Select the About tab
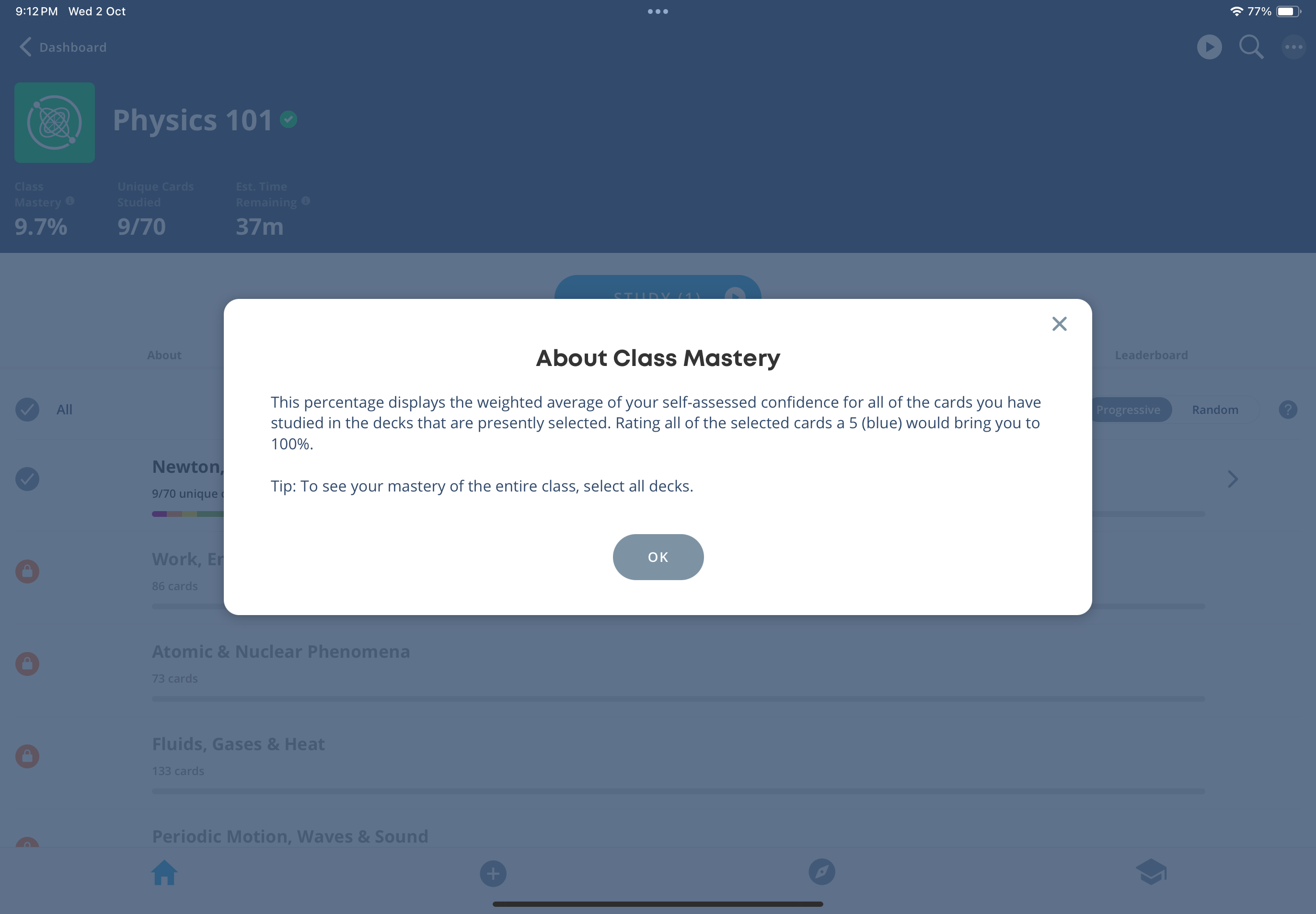 click(164, 355)
